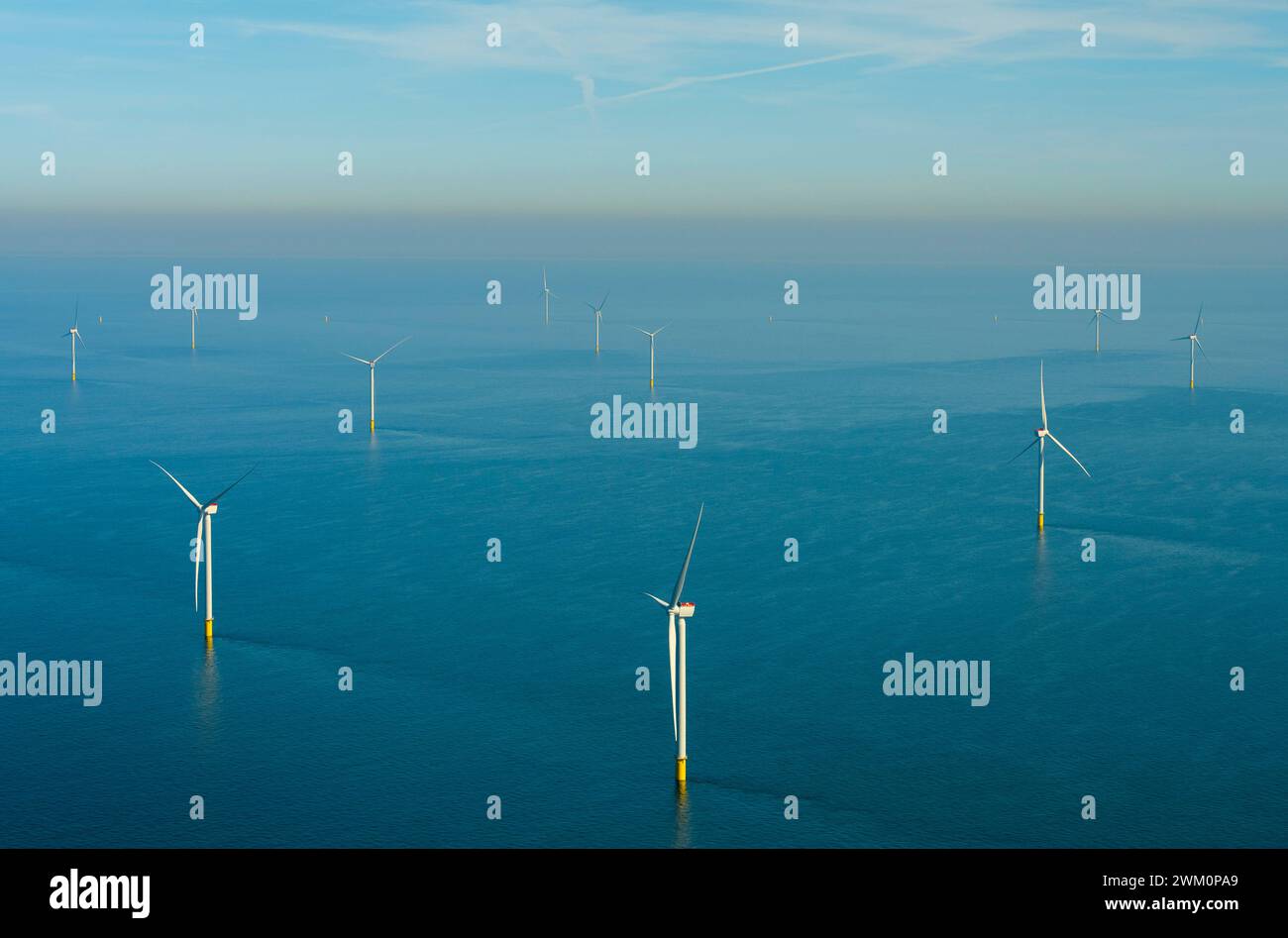Click the alamy watermark in lower-right water
Image resolution: width=1288 pixels, height=938 pixels.
(x=935, y=679)
